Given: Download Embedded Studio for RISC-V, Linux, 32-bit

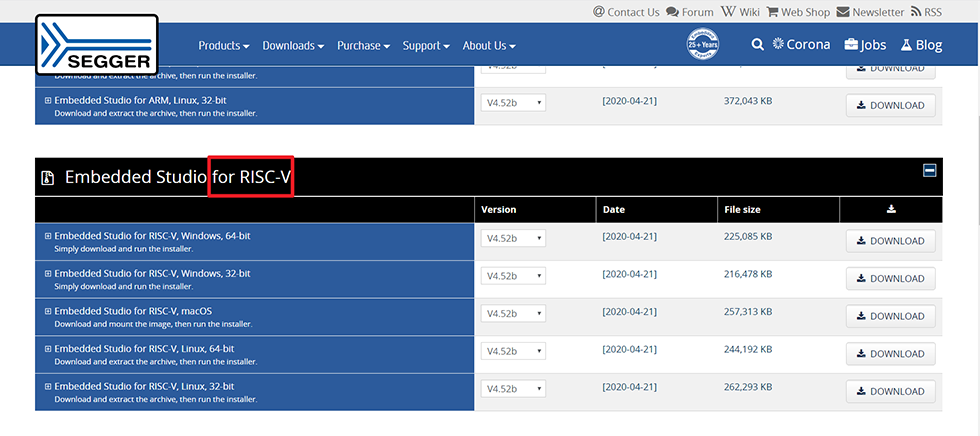Looking at the screenshot, I should tap(891, 392).
